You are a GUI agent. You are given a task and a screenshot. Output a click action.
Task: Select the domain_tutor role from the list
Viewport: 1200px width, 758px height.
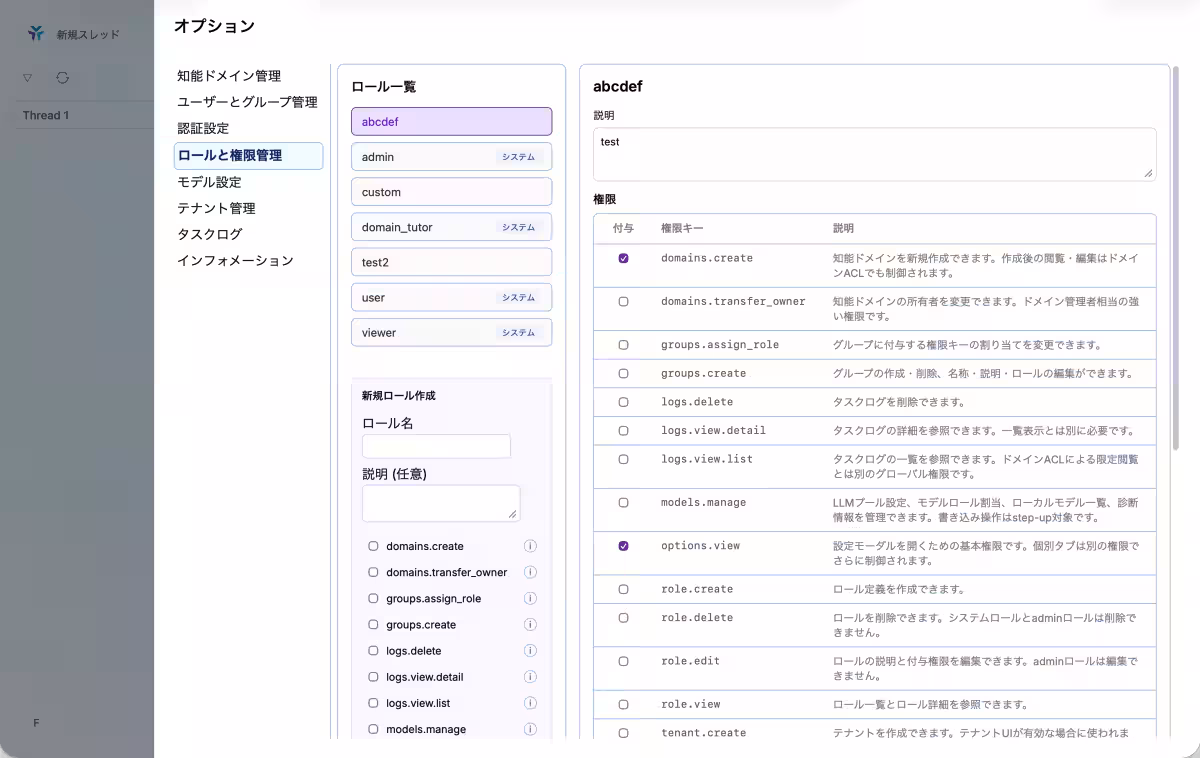(x=451, y=227)
